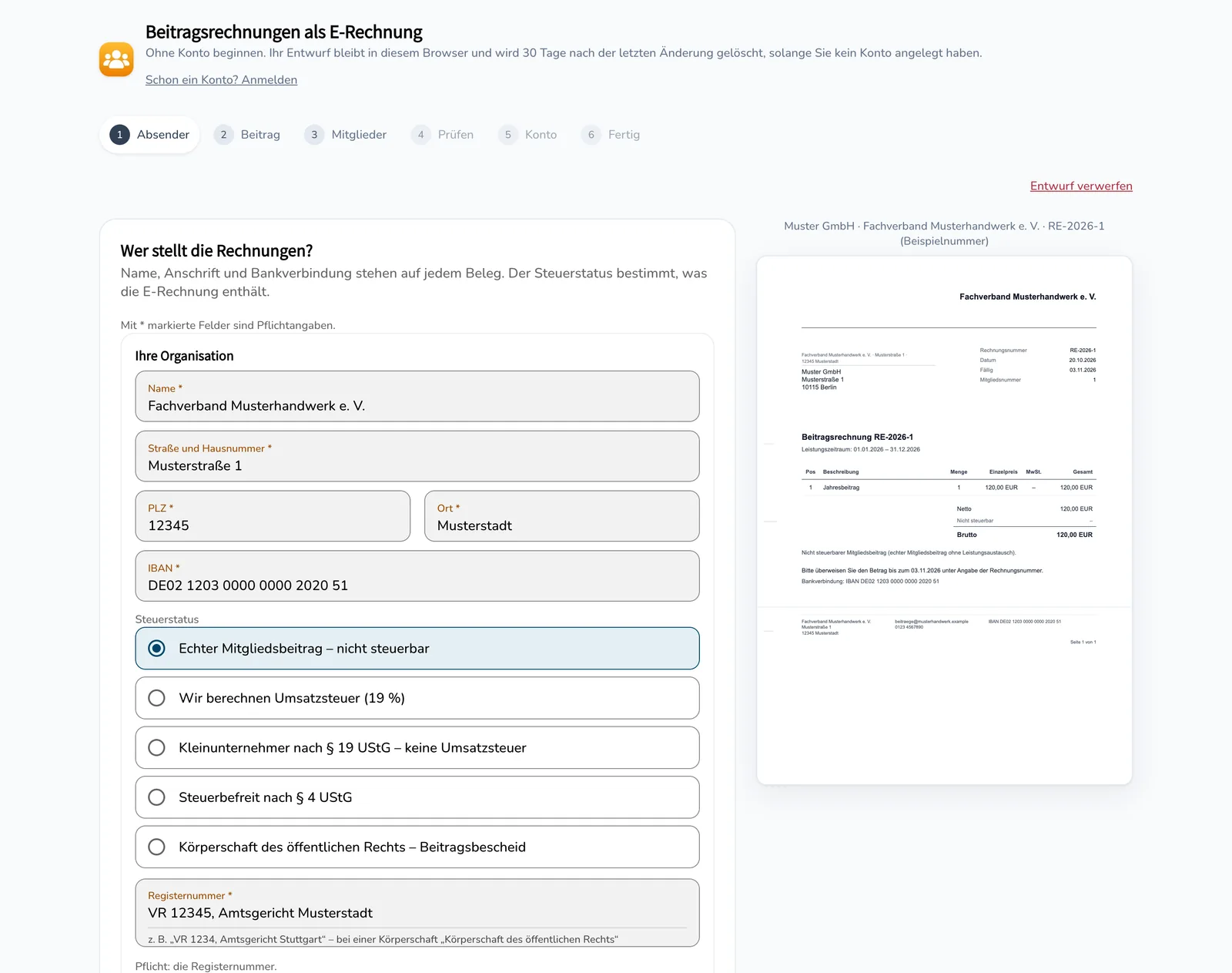Click the note Pflicht: die Registernummer.
Viewport: 1232px width, 973px height.
206,966
